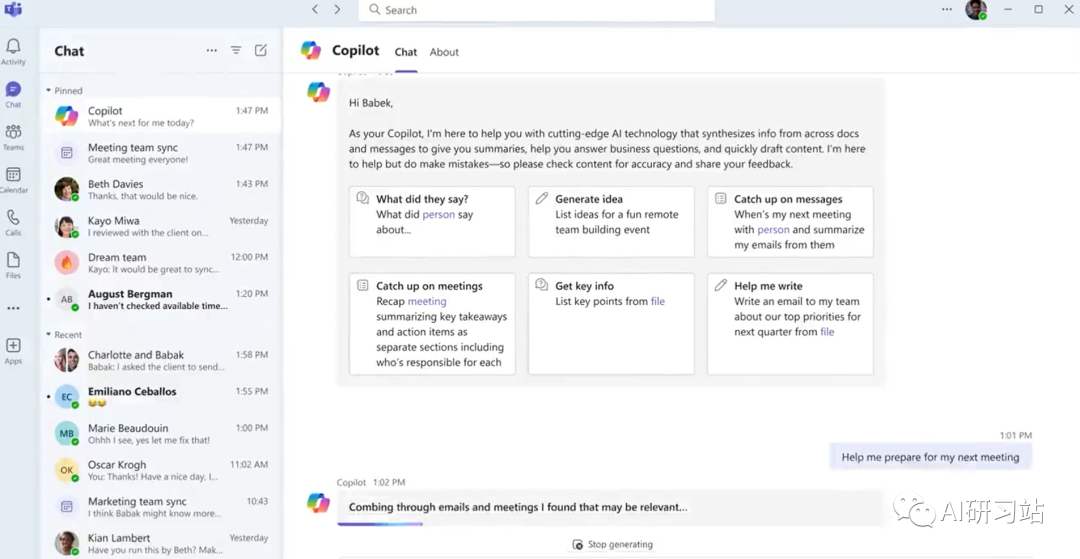Start a new chat with compose icon
The width and height of the screenshot is (1080, 559).
[261, 50]
